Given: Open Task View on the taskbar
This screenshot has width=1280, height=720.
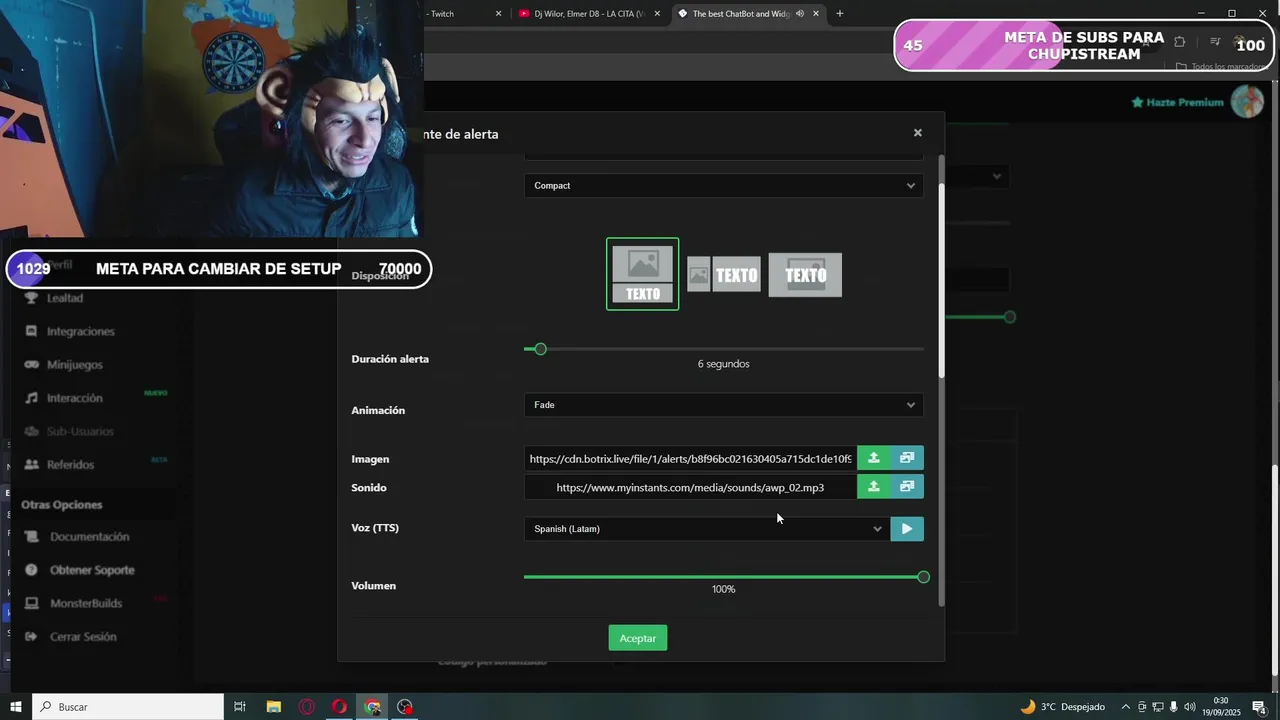Looking at the screenshot, I should (x=240, y=707).
